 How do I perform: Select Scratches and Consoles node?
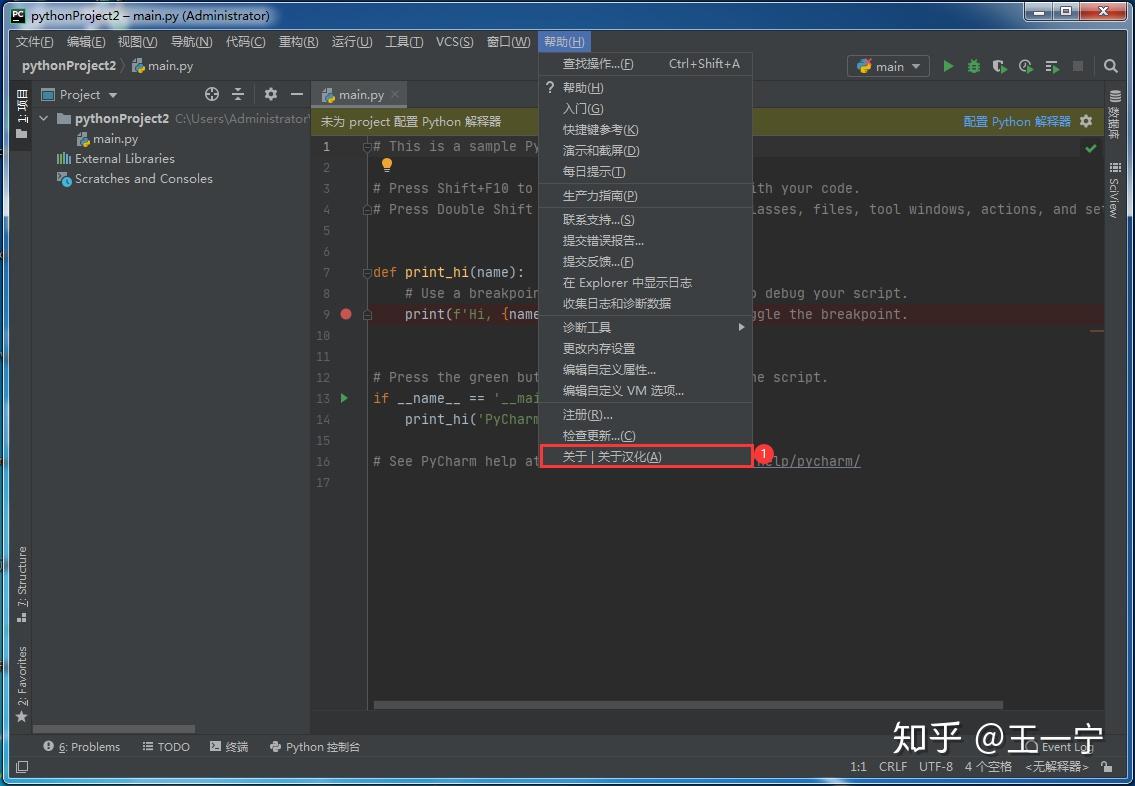(135, 179)
